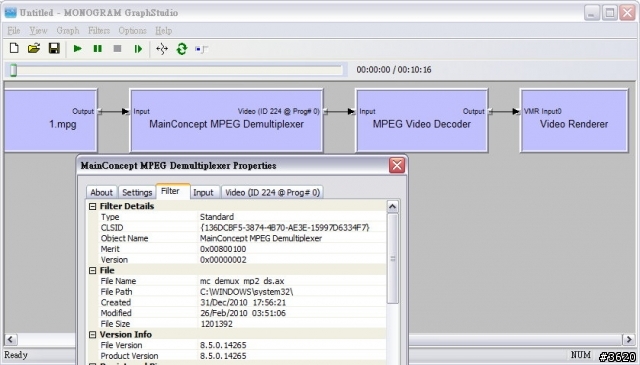Click the direct connect mode arrows icon
The height and width of the screenshot is (365, 640).
[x=162, y=49]
